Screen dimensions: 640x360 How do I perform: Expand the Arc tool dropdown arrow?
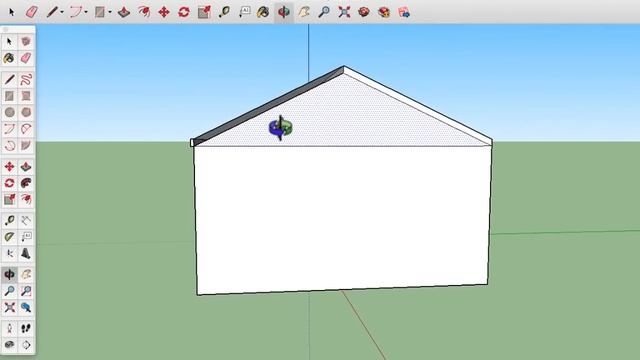pyautogui.click(x=86, y=12)
